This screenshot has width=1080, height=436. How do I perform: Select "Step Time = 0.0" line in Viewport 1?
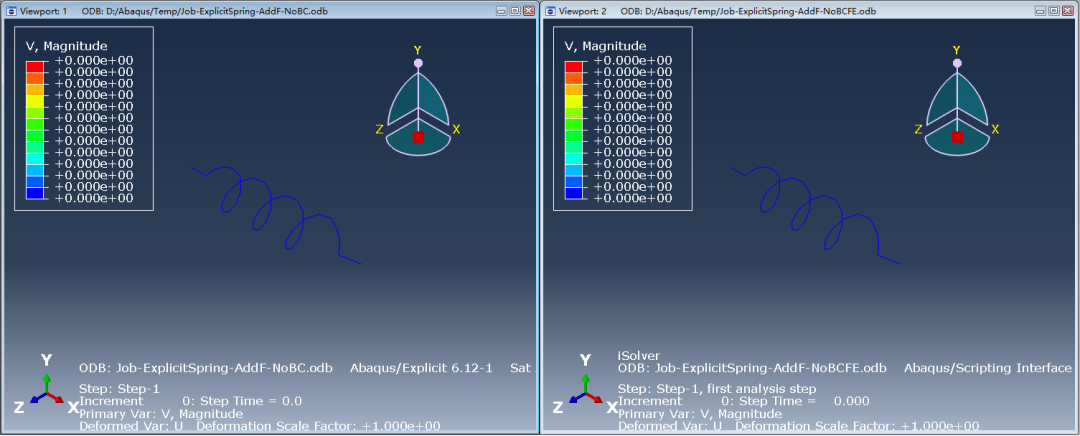click(242, 401)
